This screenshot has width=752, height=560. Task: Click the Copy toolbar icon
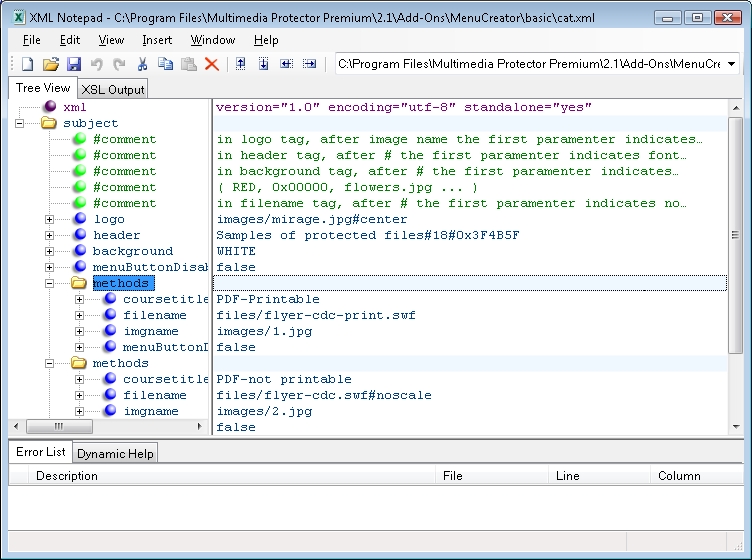tap(165, 64)
